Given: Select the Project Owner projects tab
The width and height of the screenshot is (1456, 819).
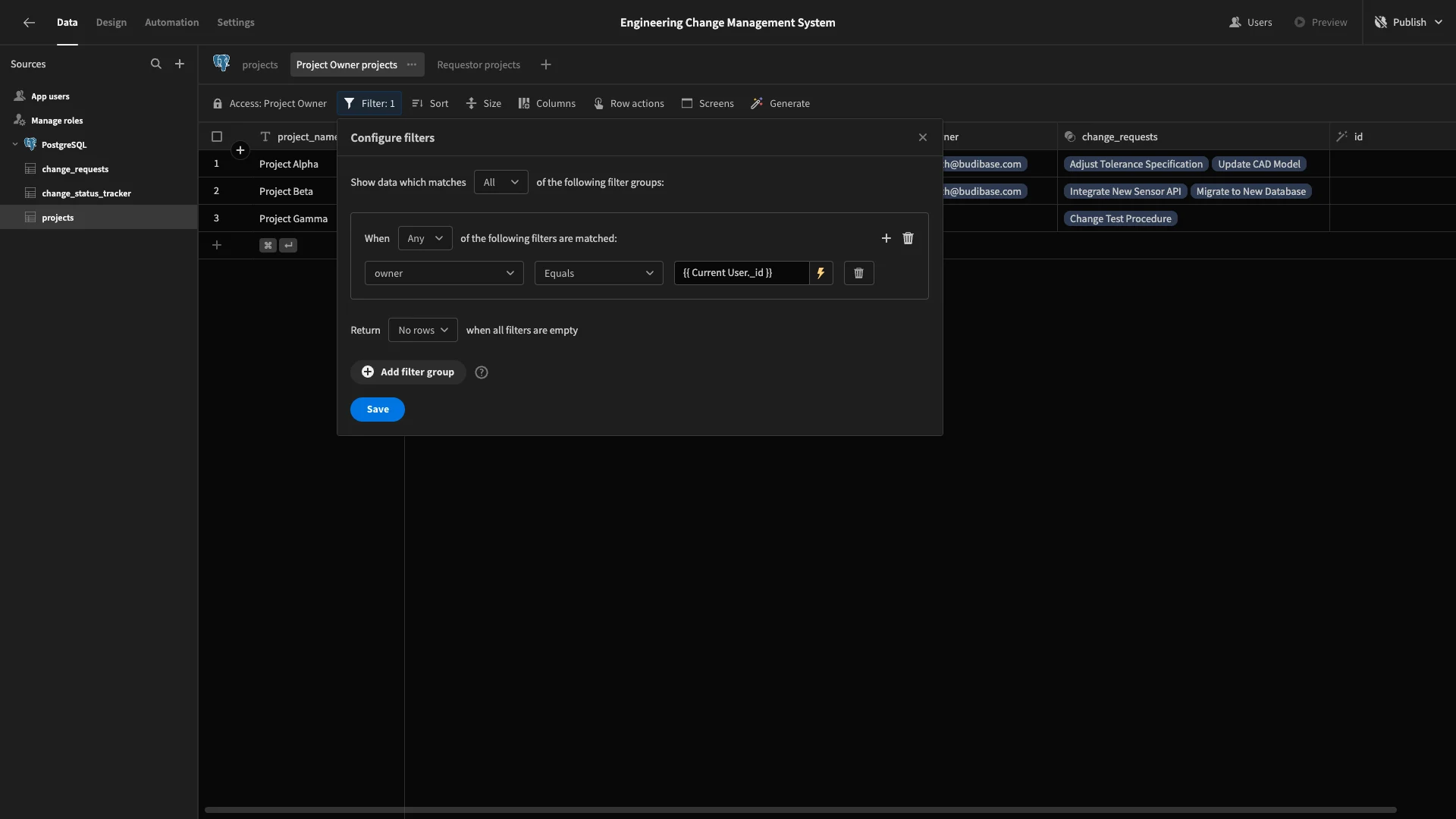Looking at the screenshot, I should [x=347, y=65].
